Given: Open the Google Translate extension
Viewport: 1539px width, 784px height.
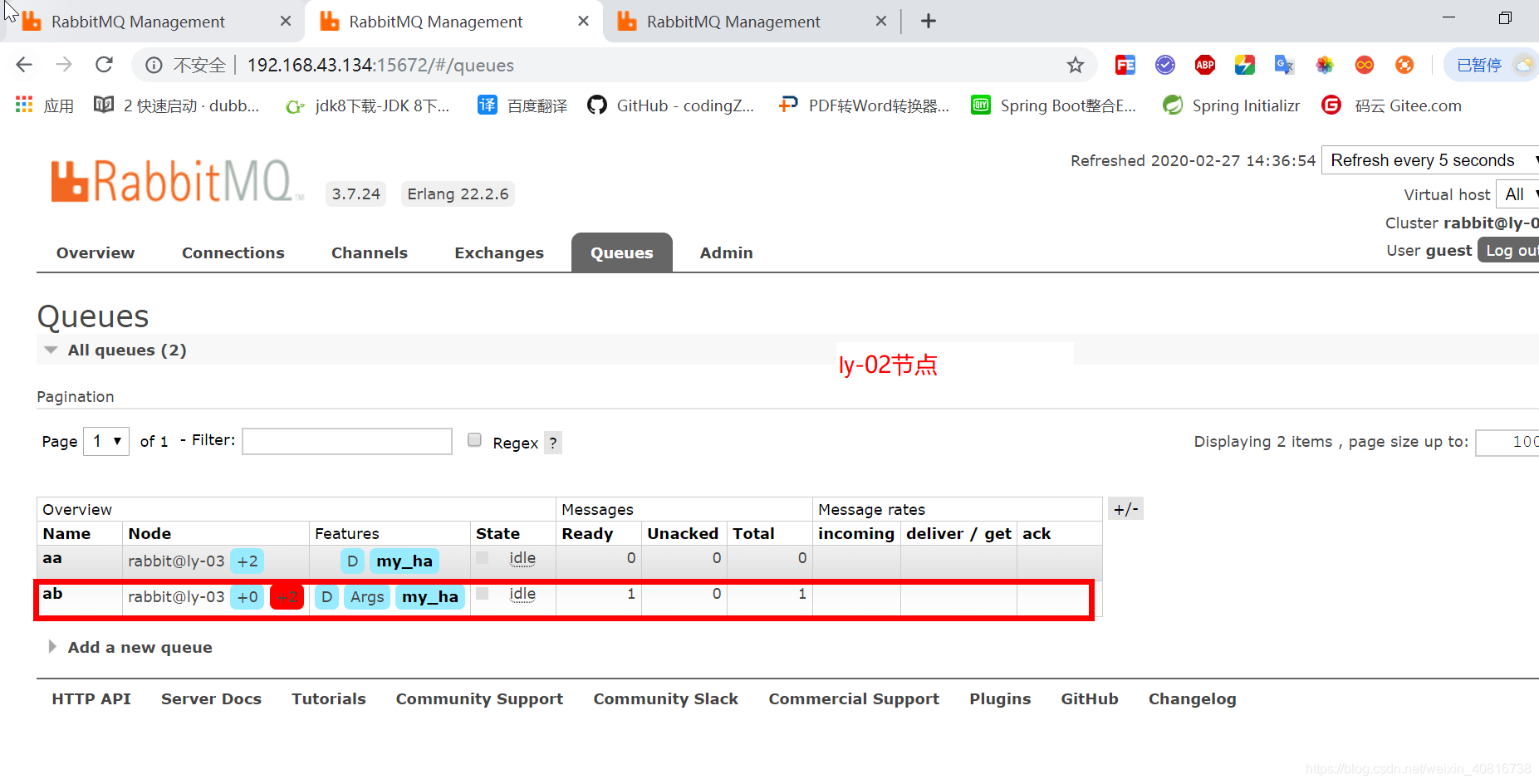Looking at the screenshot, I should (x=1285, y=65).
